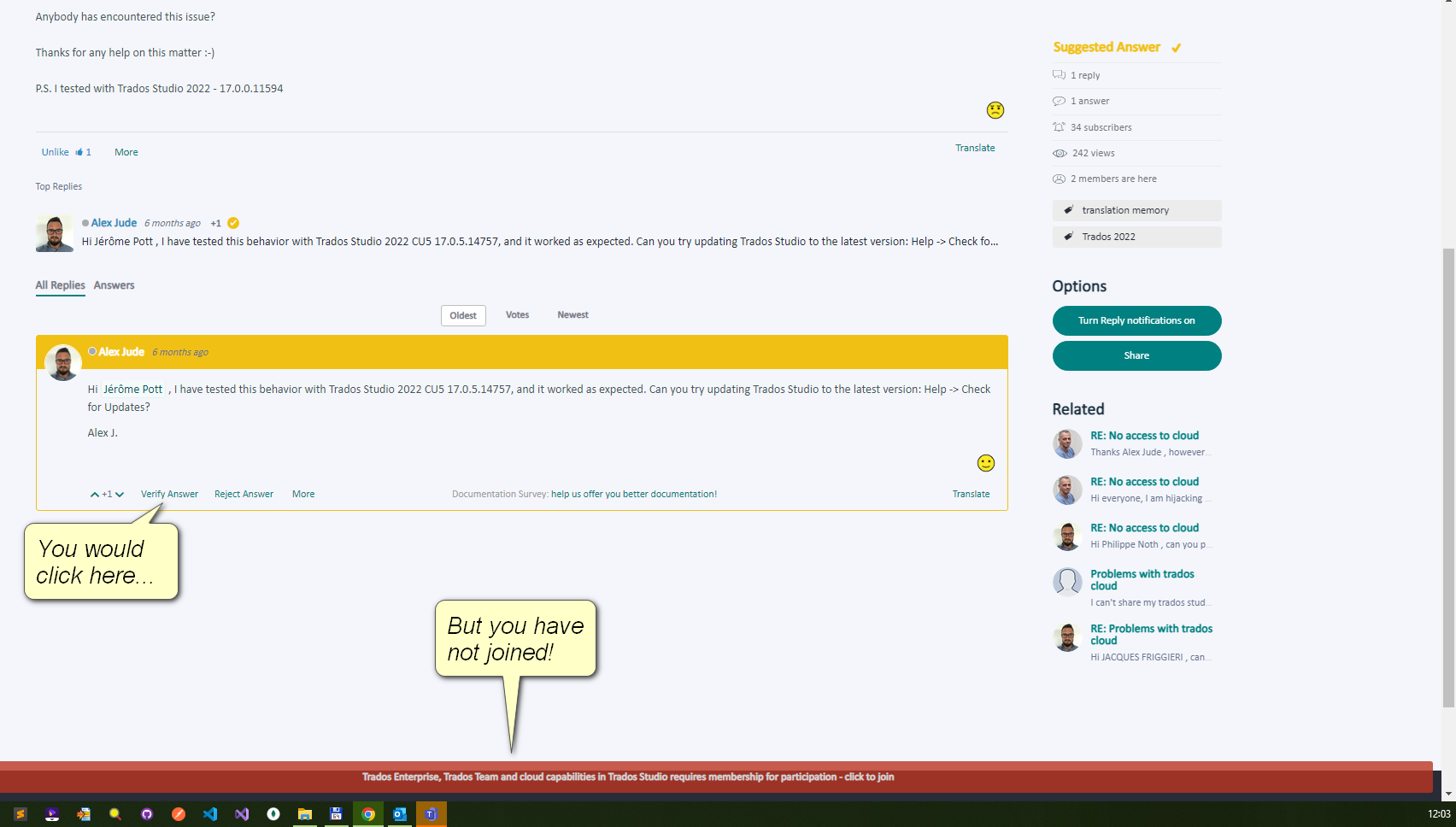This screenshot has width=1456, height=827.
Task: Click the '1 reply' stat
Action: point(1085,75)
